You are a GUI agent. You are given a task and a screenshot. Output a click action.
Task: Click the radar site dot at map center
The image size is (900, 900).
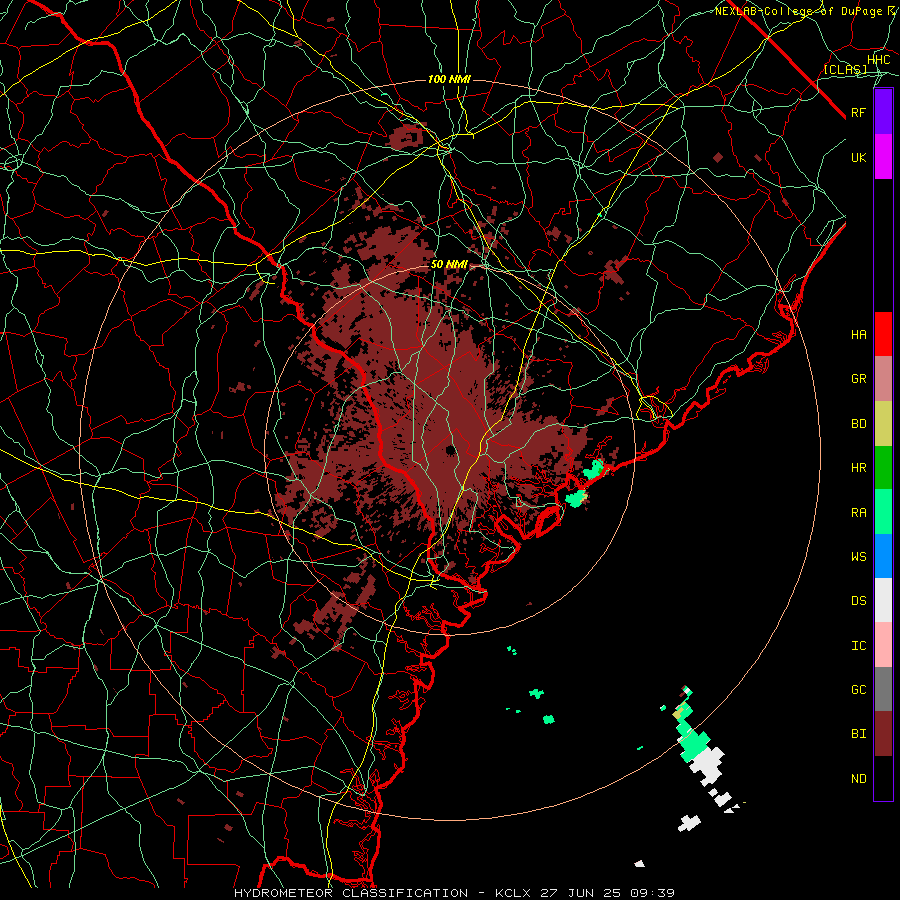pyautogui.click(x=451, y=450)
